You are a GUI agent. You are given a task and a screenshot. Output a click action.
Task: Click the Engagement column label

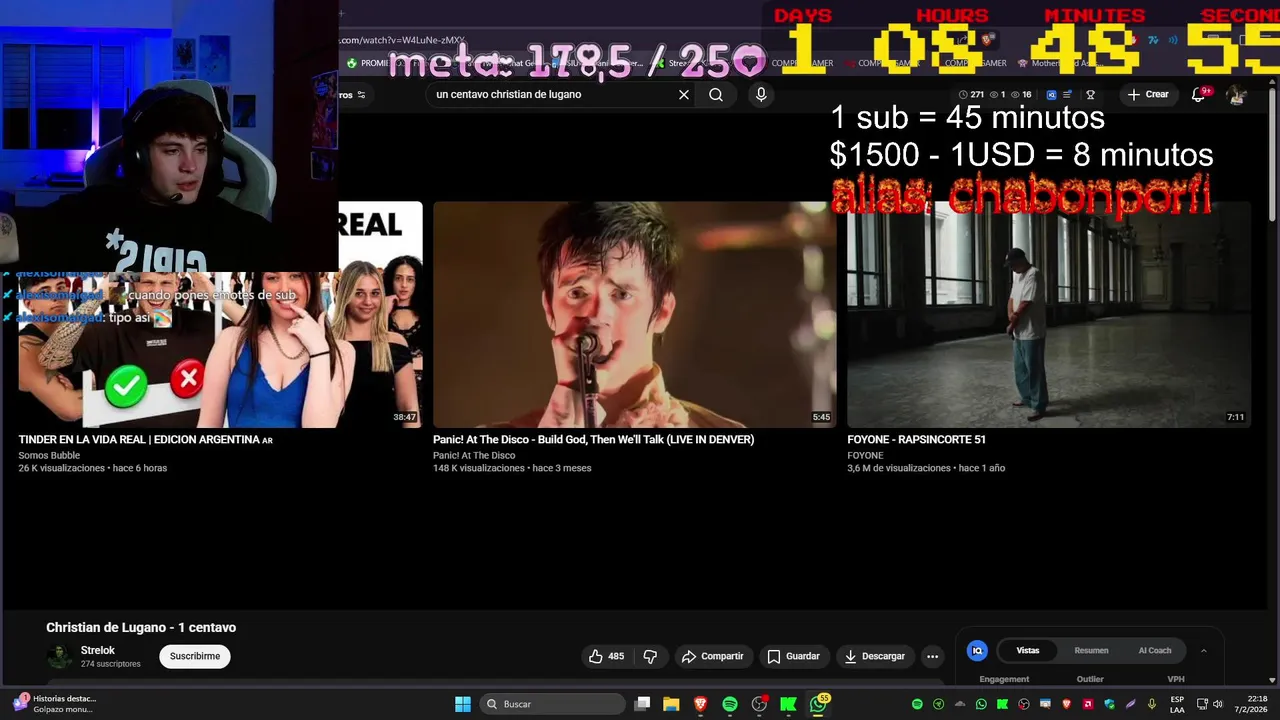(1004, 679)
